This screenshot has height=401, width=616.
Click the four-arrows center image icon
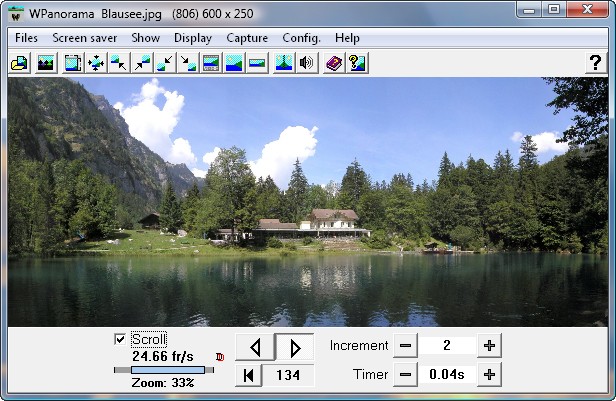(x=96, y=63)
